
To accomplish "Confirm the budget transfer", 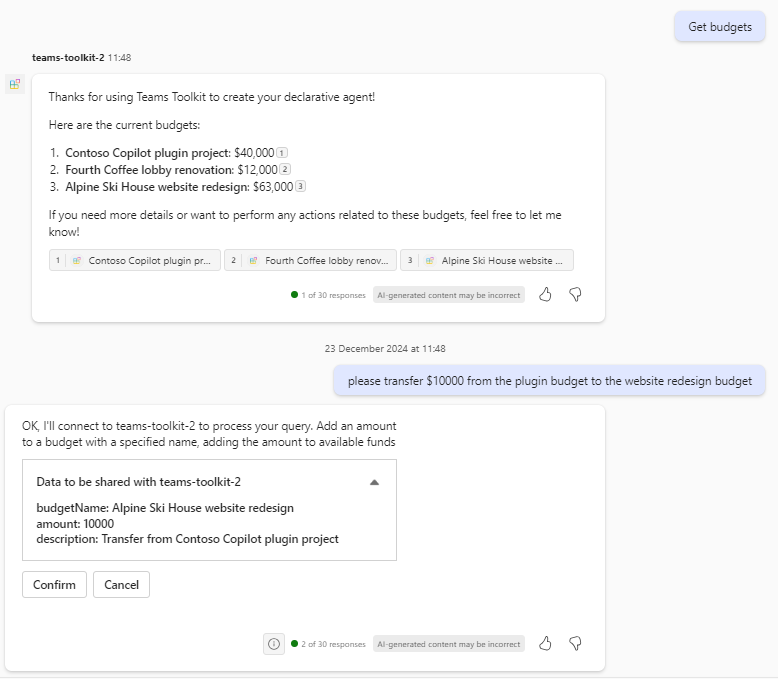I will (55, 585).
